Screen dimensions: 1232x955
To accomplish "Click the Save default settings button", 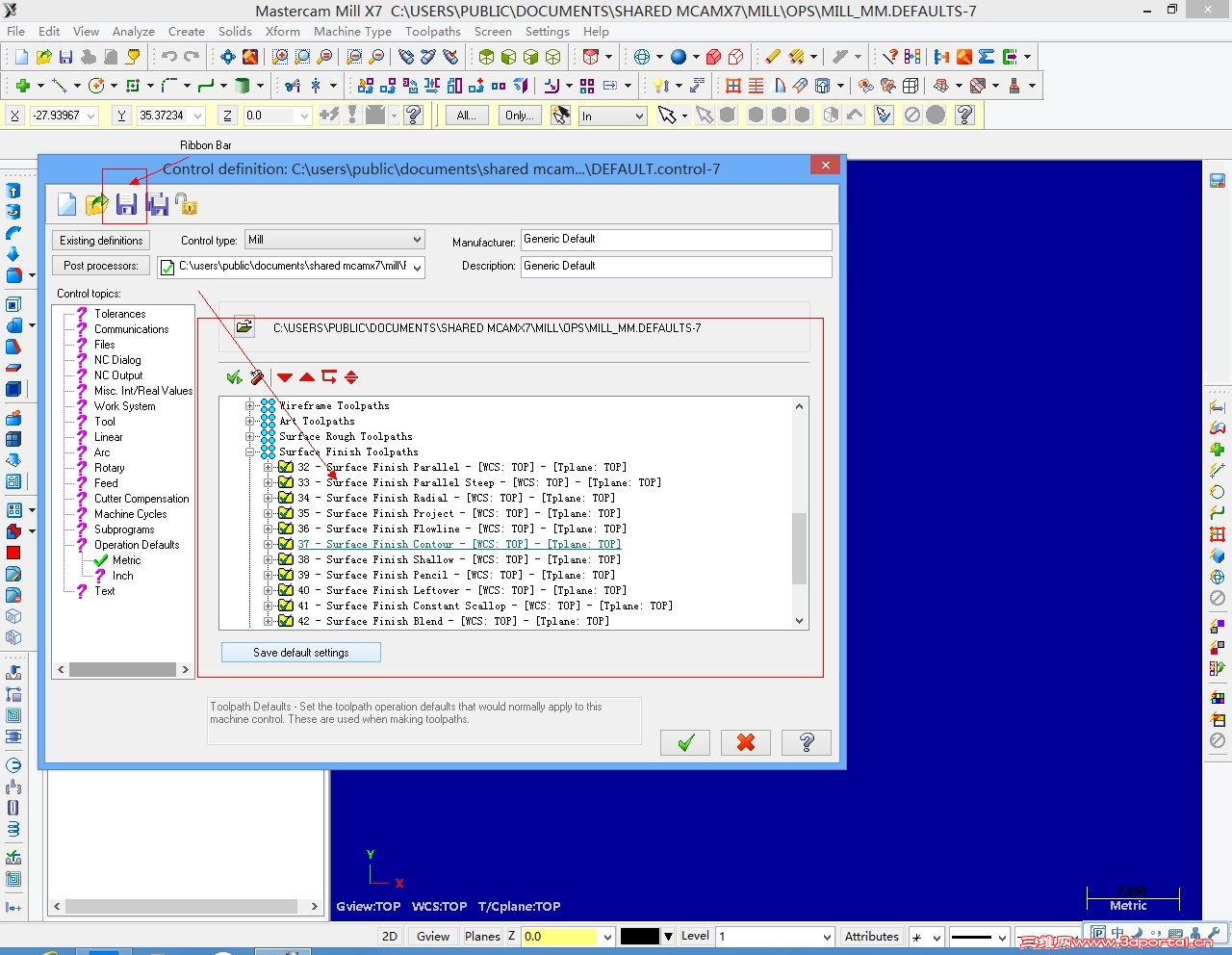I will [300, 653].
